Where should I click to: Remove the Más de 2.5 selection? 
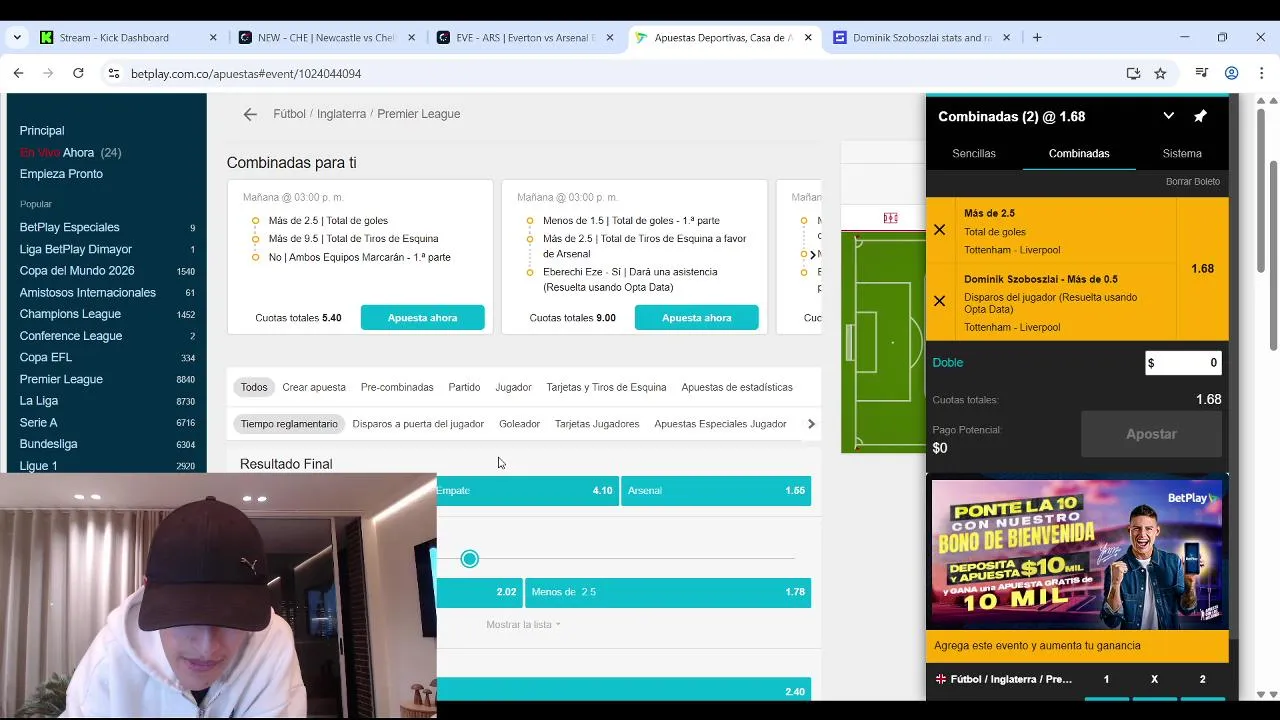click(x=939, y=230)
